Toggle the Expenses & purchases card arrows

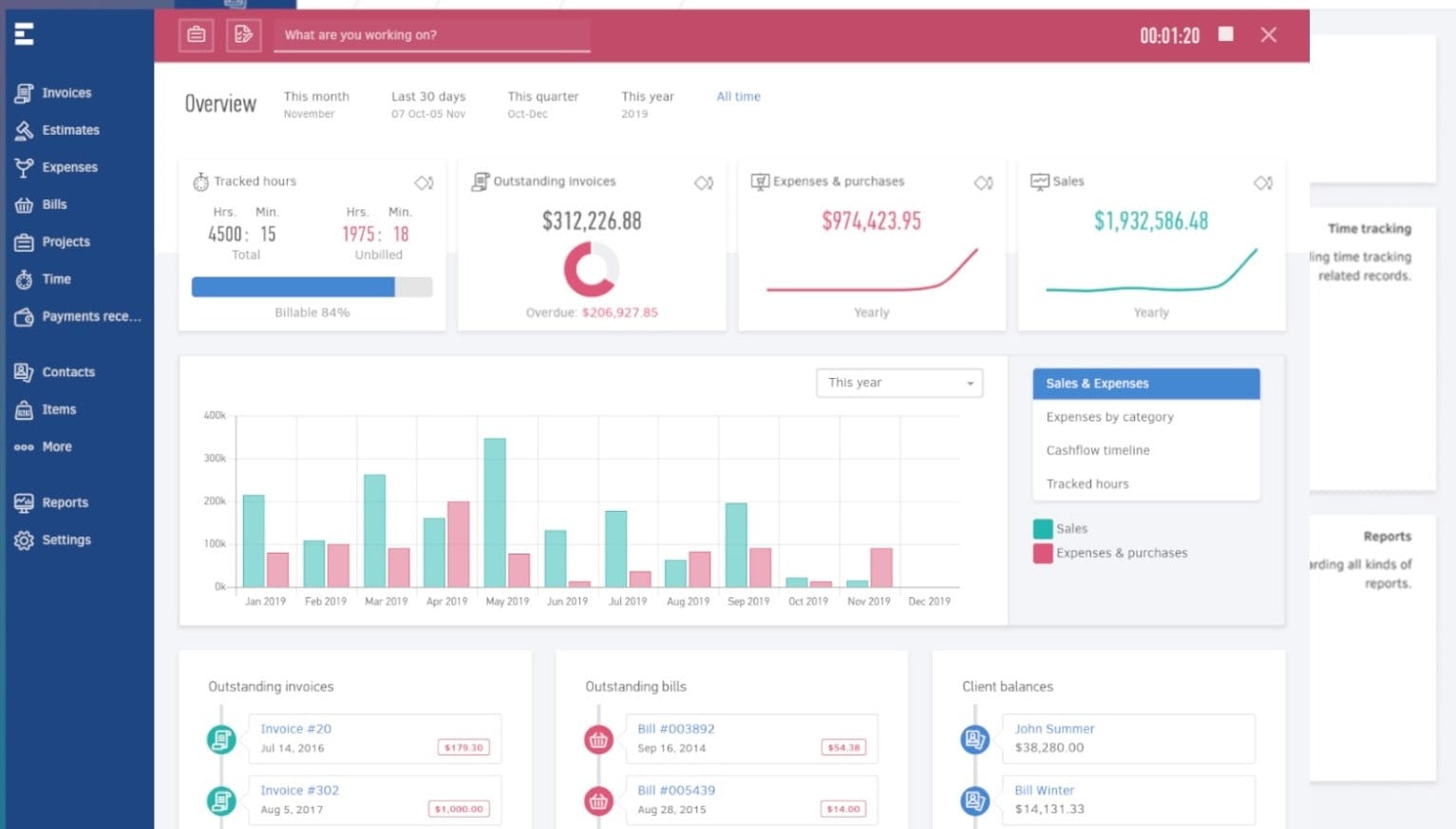click(x=984, y=182)
